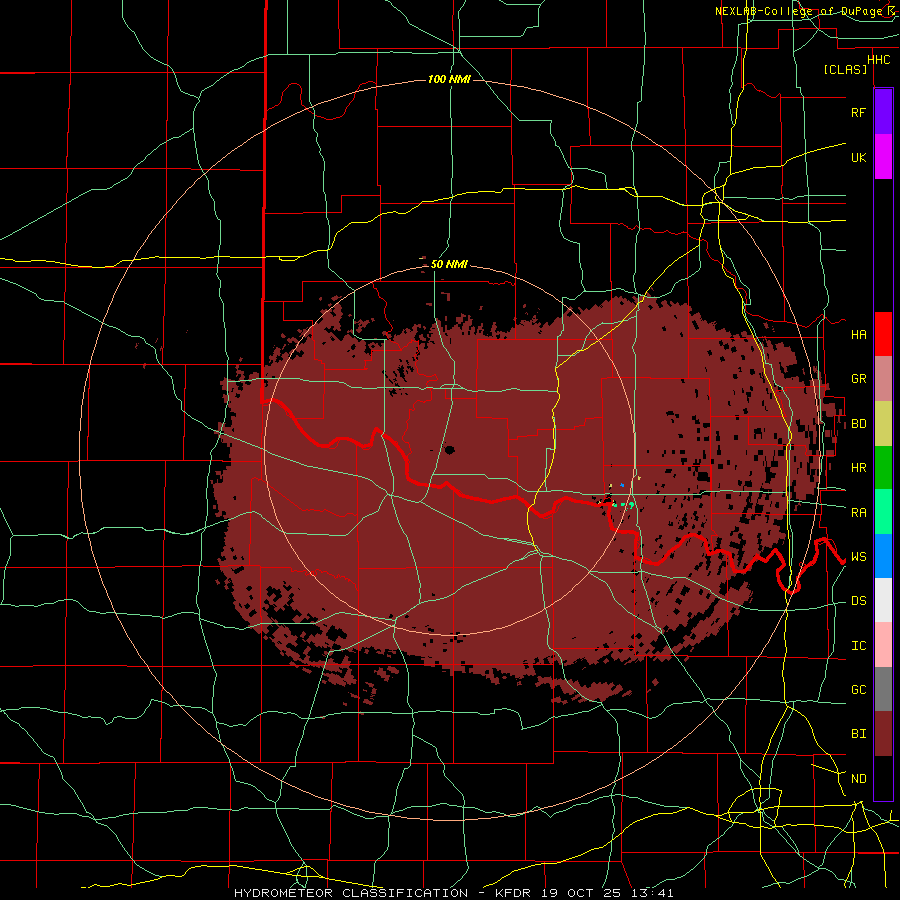
Task: Click the DS legend label
Action: pyautogui.click(x=858, y=601)
